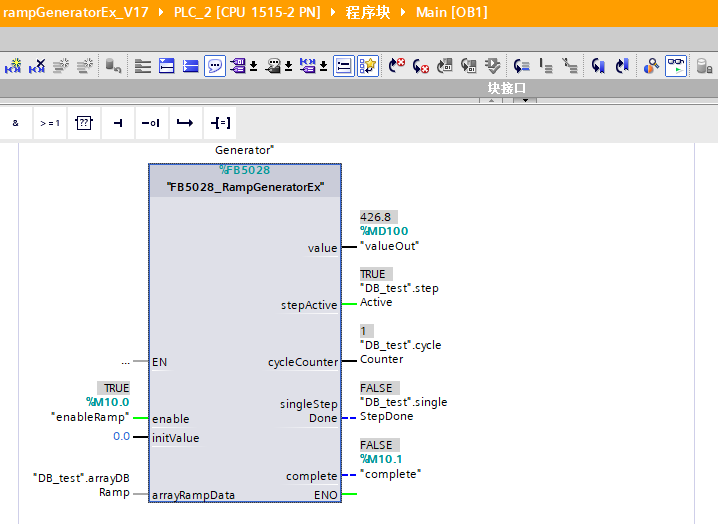
Task: Expand breadcrumb arrow after rampGeneratorEx_V17
Action: click(x=161, y=12)
